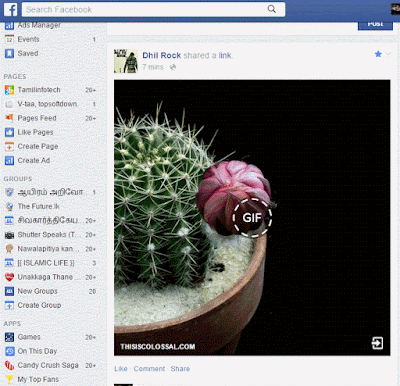
Task: Open Pages Feed label
Action: coord(37,118)
